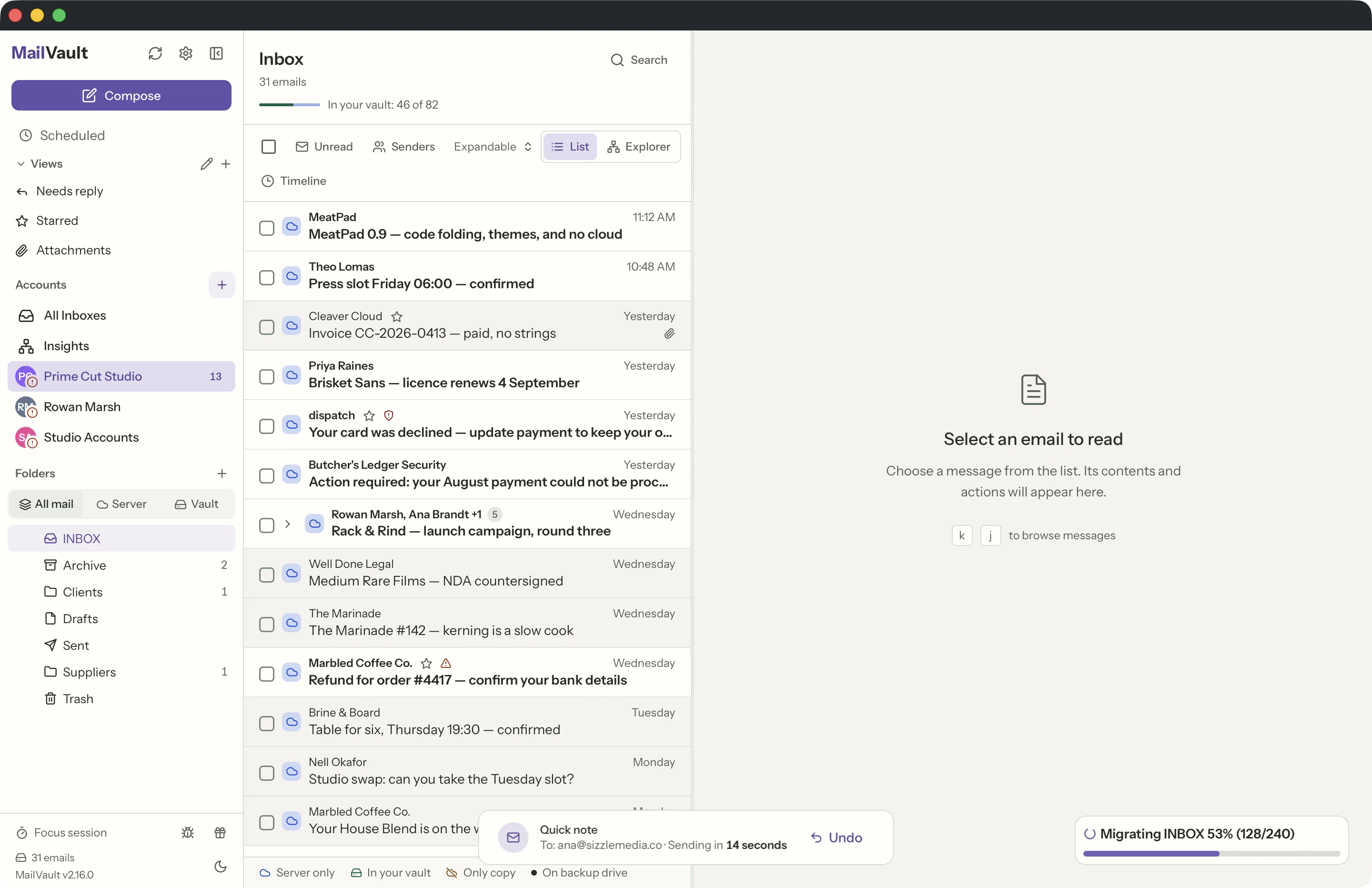Open the Scheduled view
This screenshot has width=1372, height=888.
tap(121, 135)
